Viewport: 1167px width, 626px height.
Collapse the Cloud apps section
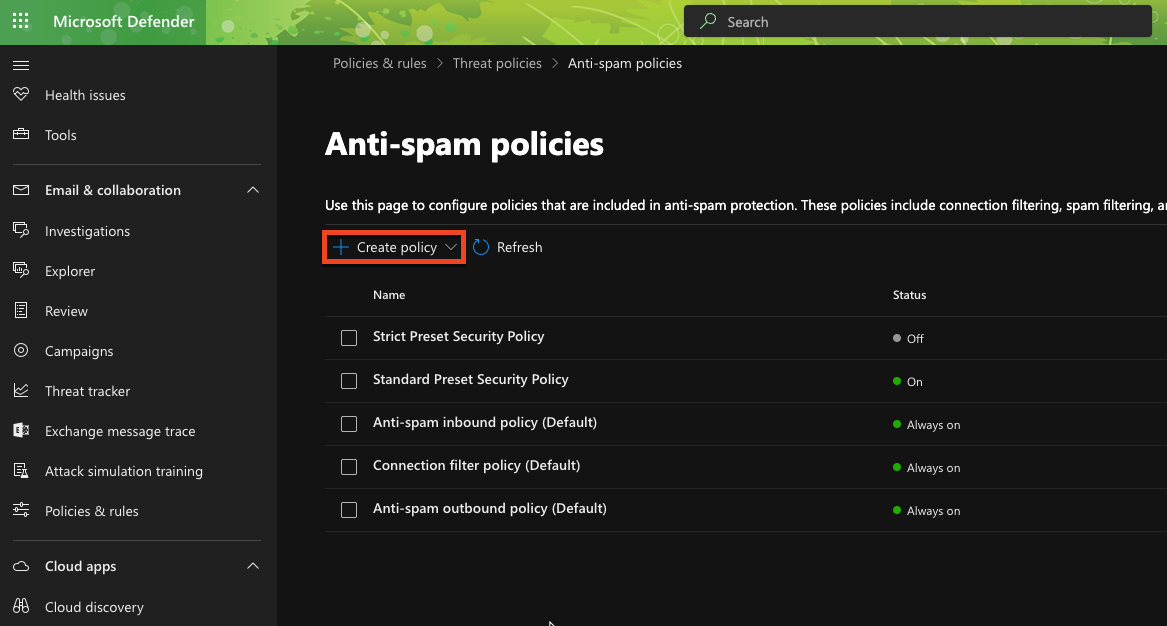(x=253, y=565)
